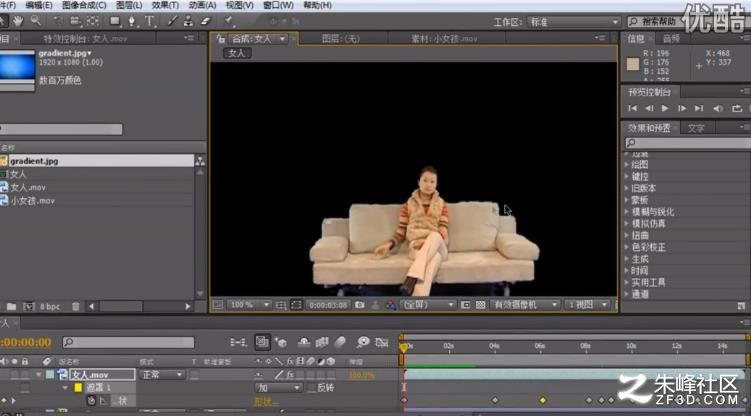
Task: Open the 100 % magnification dropdown
Action: click(250, 305)
